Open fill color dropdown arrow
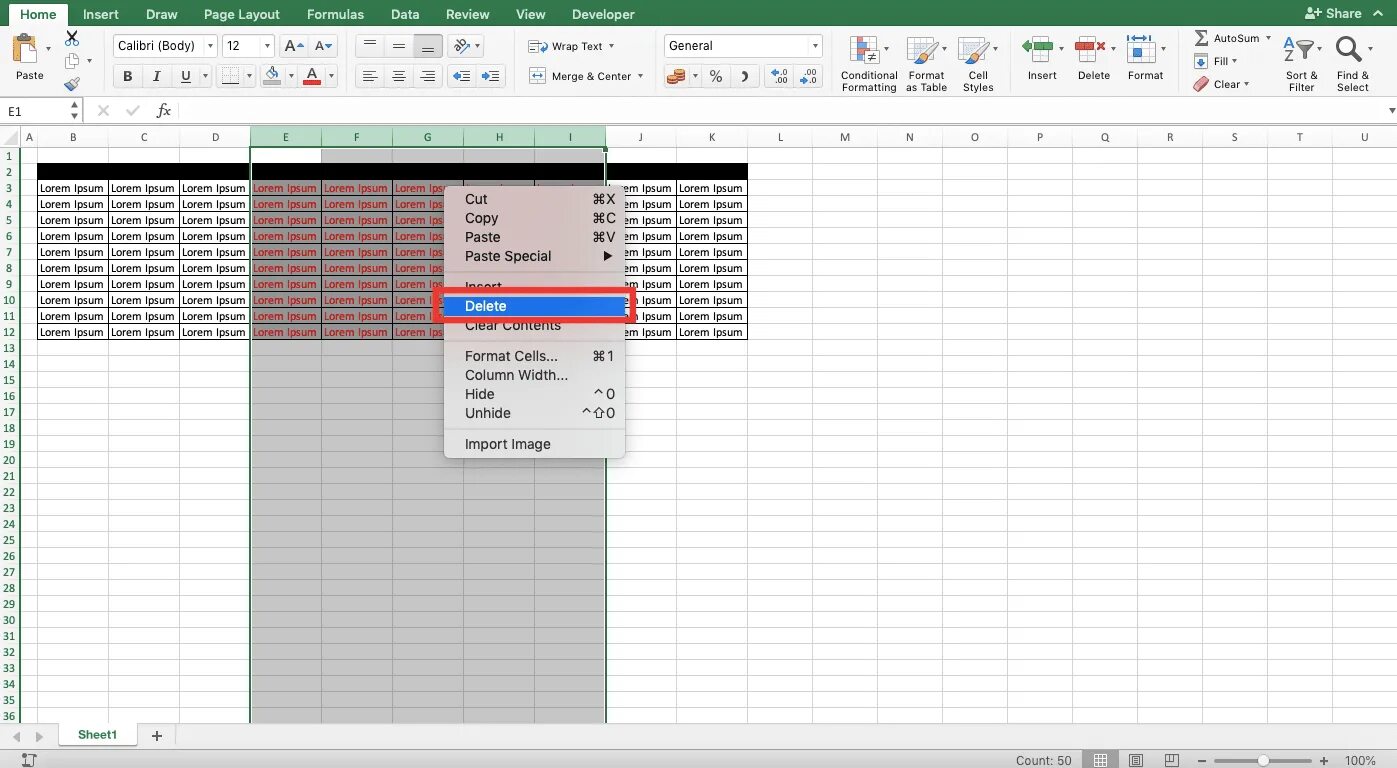Screen dimensions: 1397x768 point(291,76)
